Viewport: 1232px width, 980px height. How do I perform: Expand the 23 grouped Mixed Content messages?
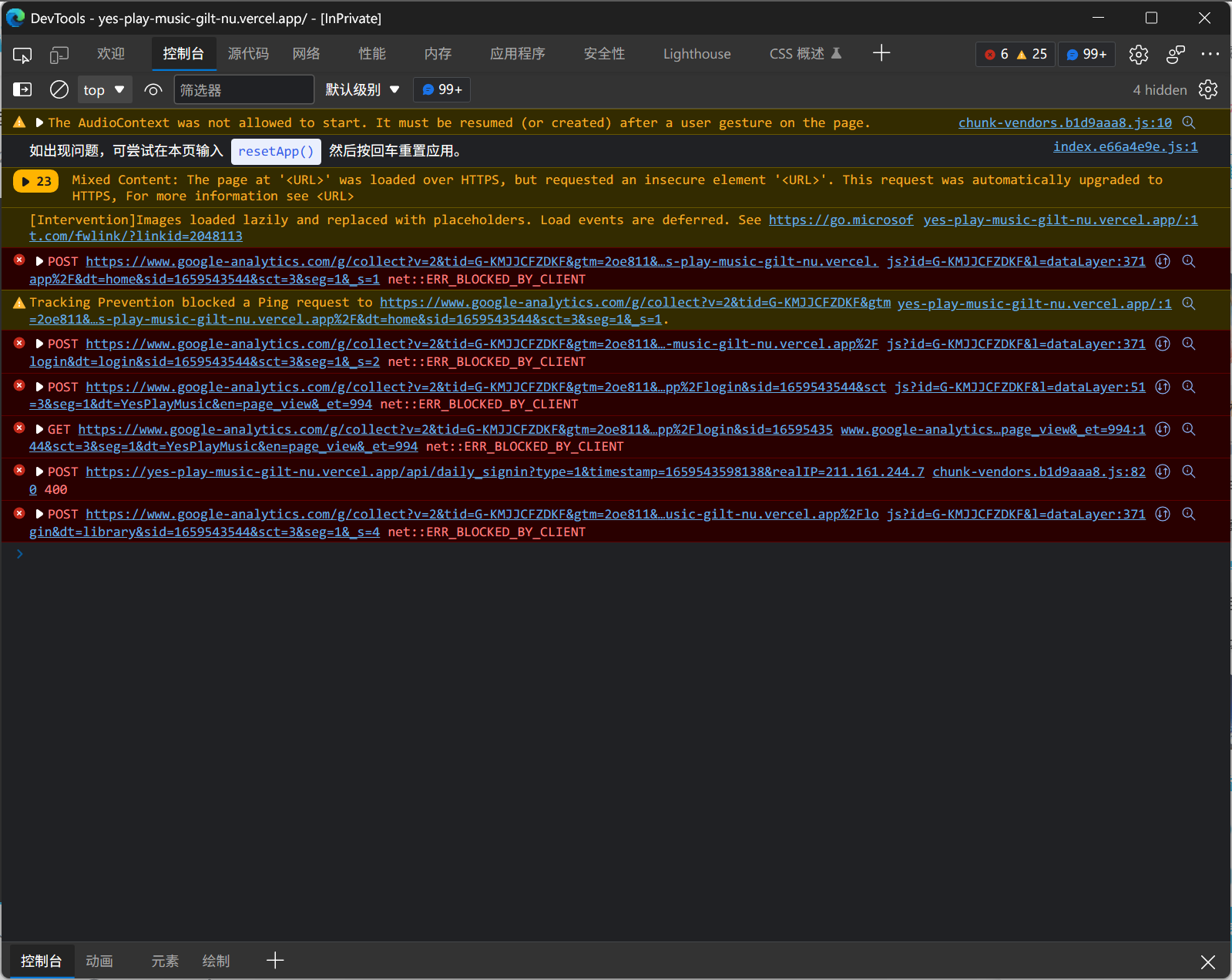35,182
